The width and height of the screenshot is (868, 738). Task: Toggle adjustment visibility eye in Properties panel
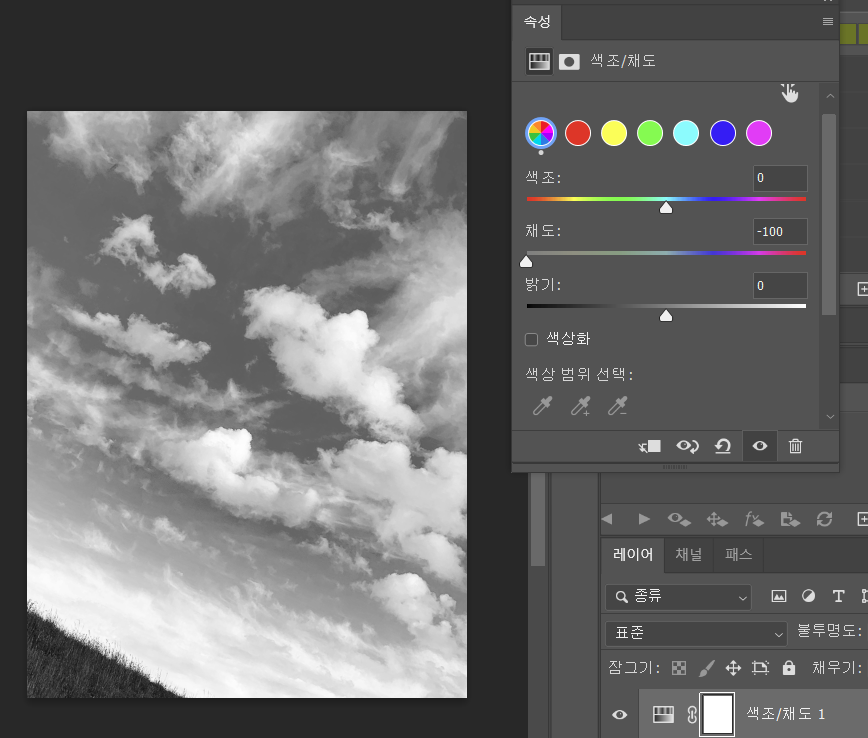(759, 446)
